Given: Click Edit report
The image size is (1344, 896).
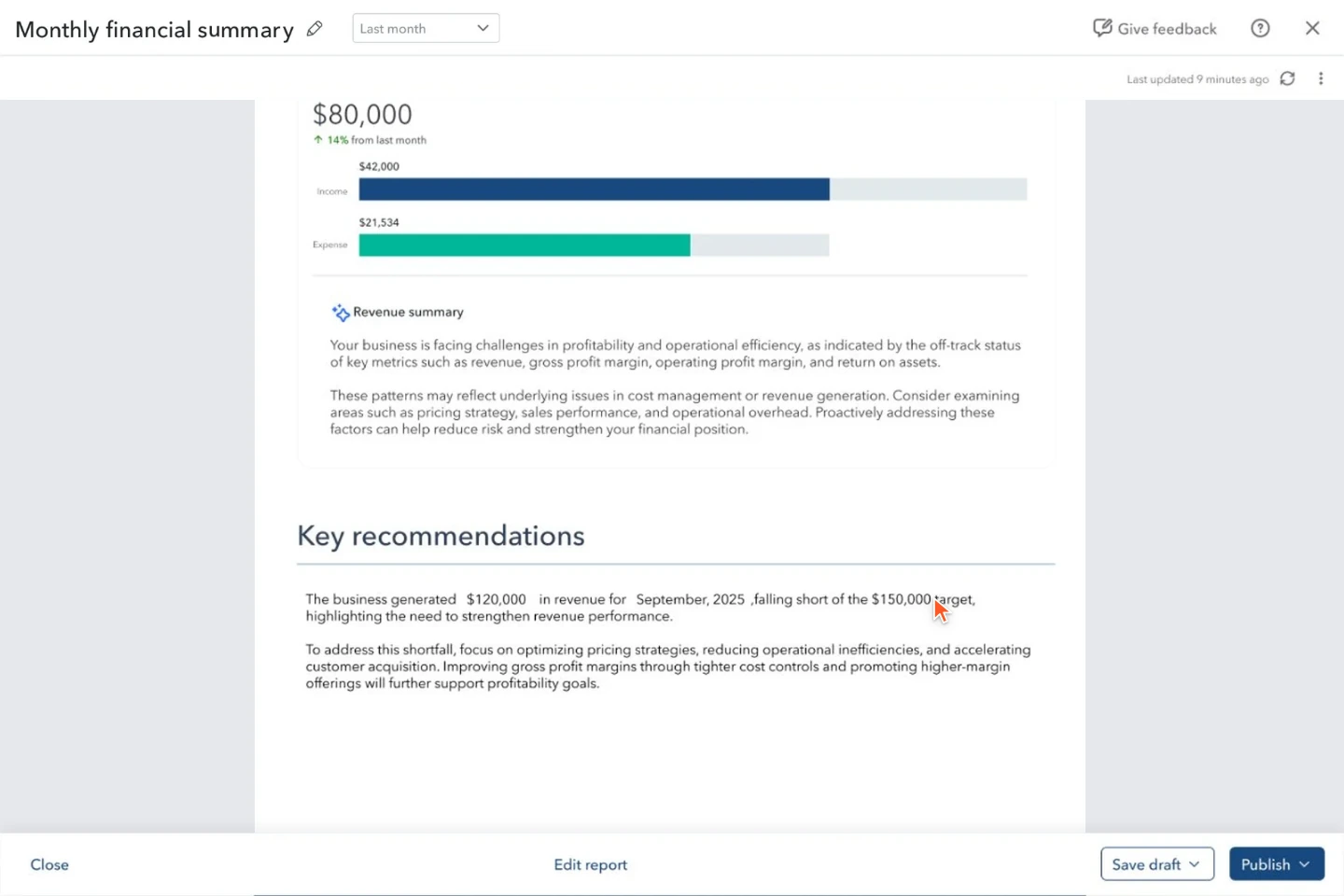Looking at the screenshot, I should pyautogui.click(x=591, y=864).
